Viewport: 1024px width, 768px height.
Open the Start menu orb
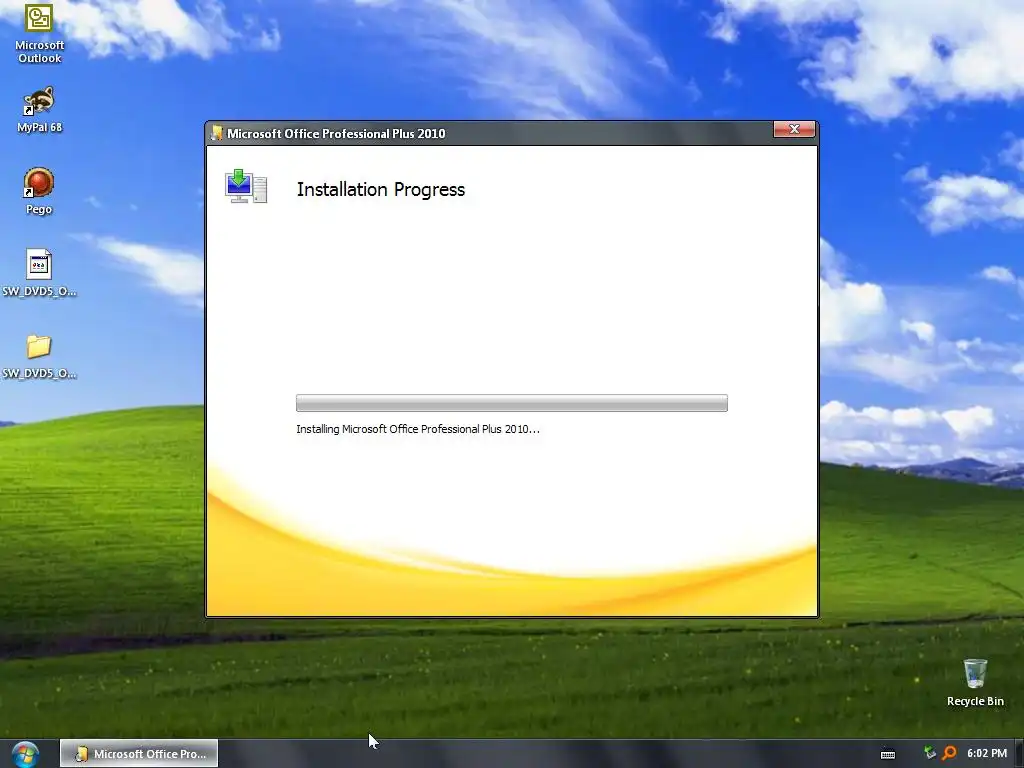click(25, 754)
